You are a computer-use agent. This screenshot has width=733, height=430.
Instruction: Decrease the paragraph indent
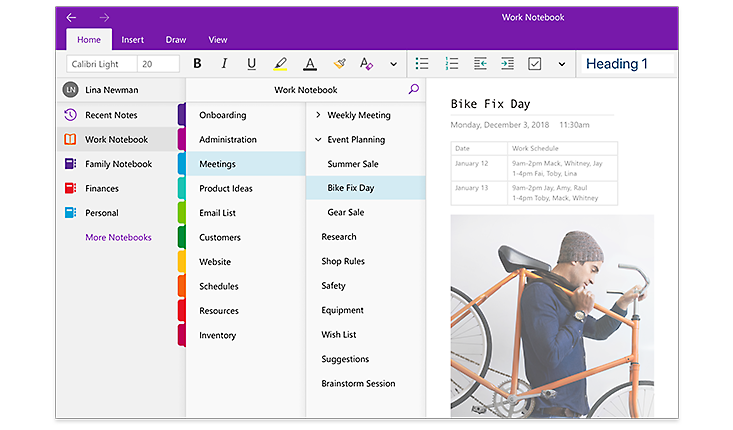480,64
